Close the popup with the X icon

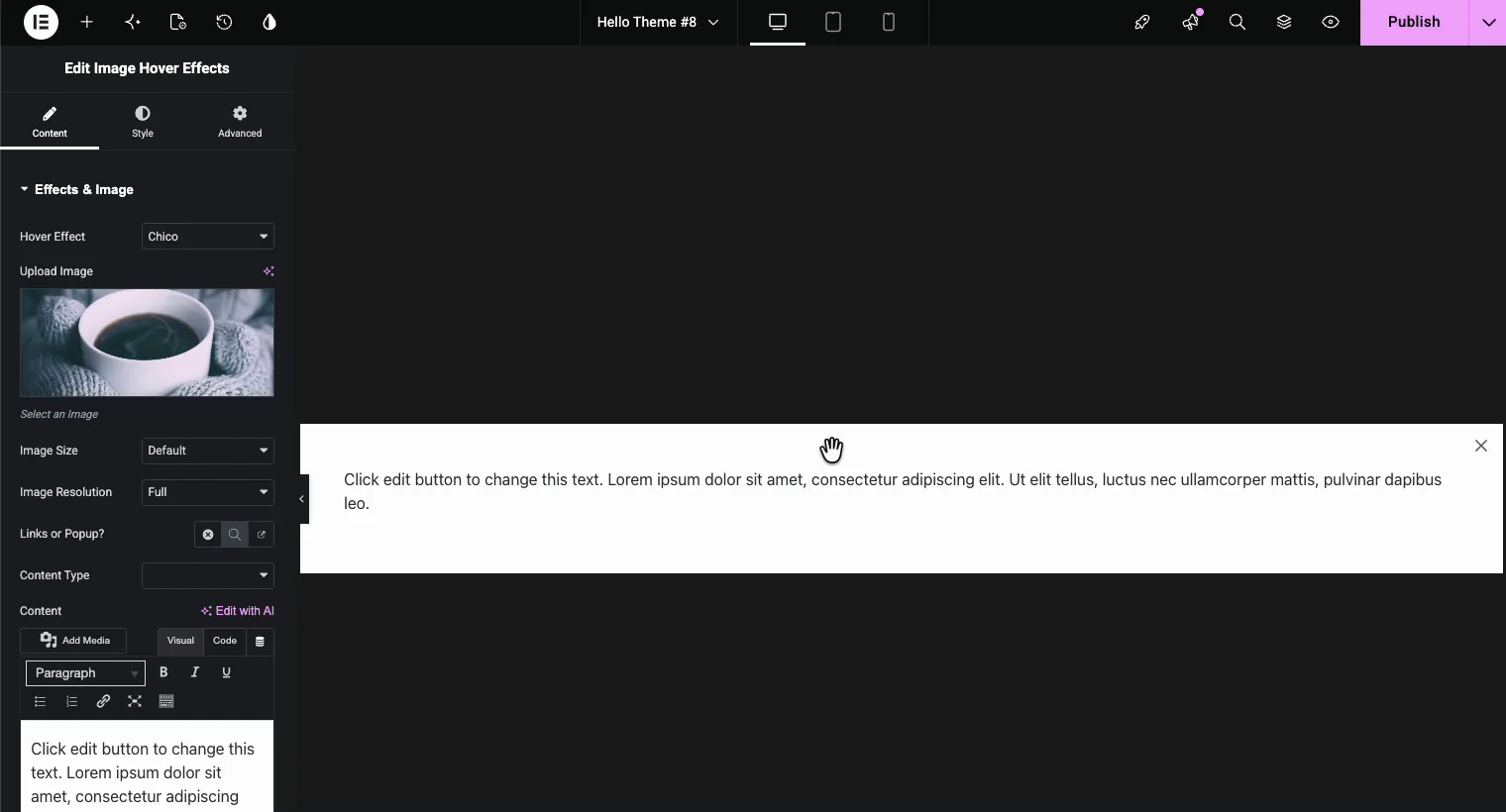coord(1480,446)
